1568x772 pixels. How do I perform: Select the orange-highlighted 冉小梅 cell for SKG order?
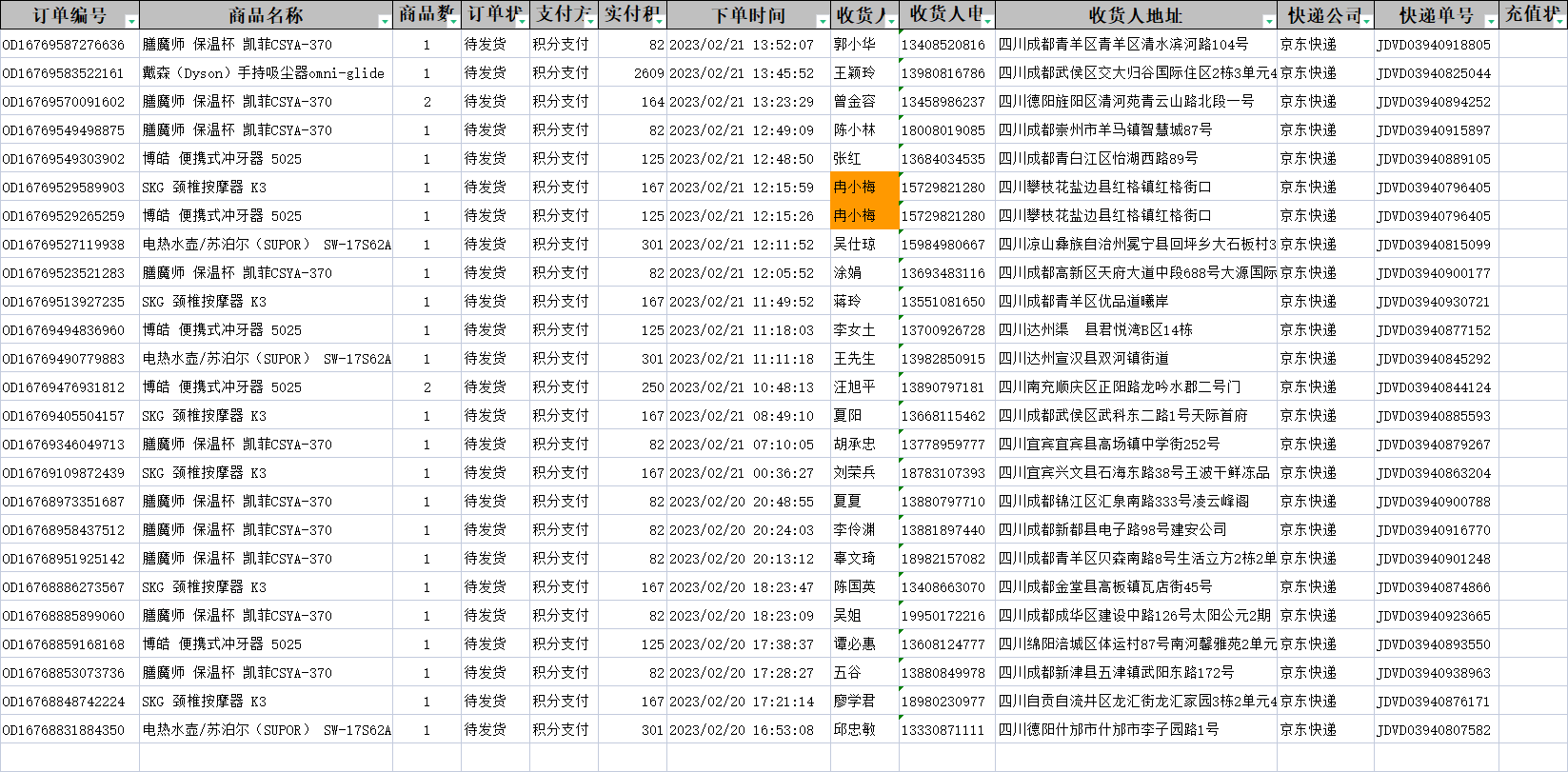tap(864, 188)
